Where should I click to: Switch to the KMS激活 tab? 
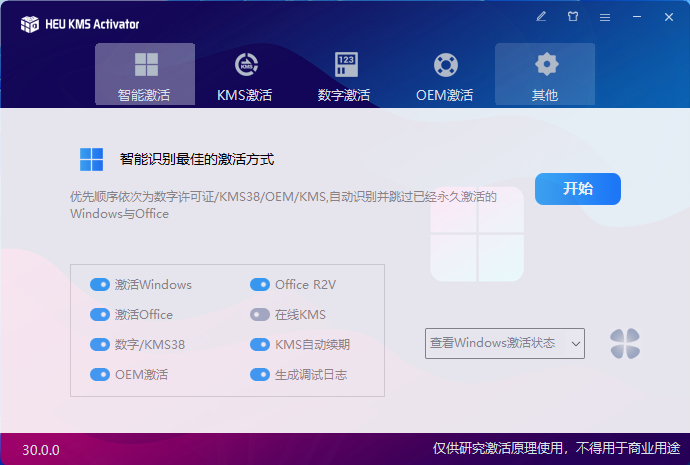click(245, 75)
